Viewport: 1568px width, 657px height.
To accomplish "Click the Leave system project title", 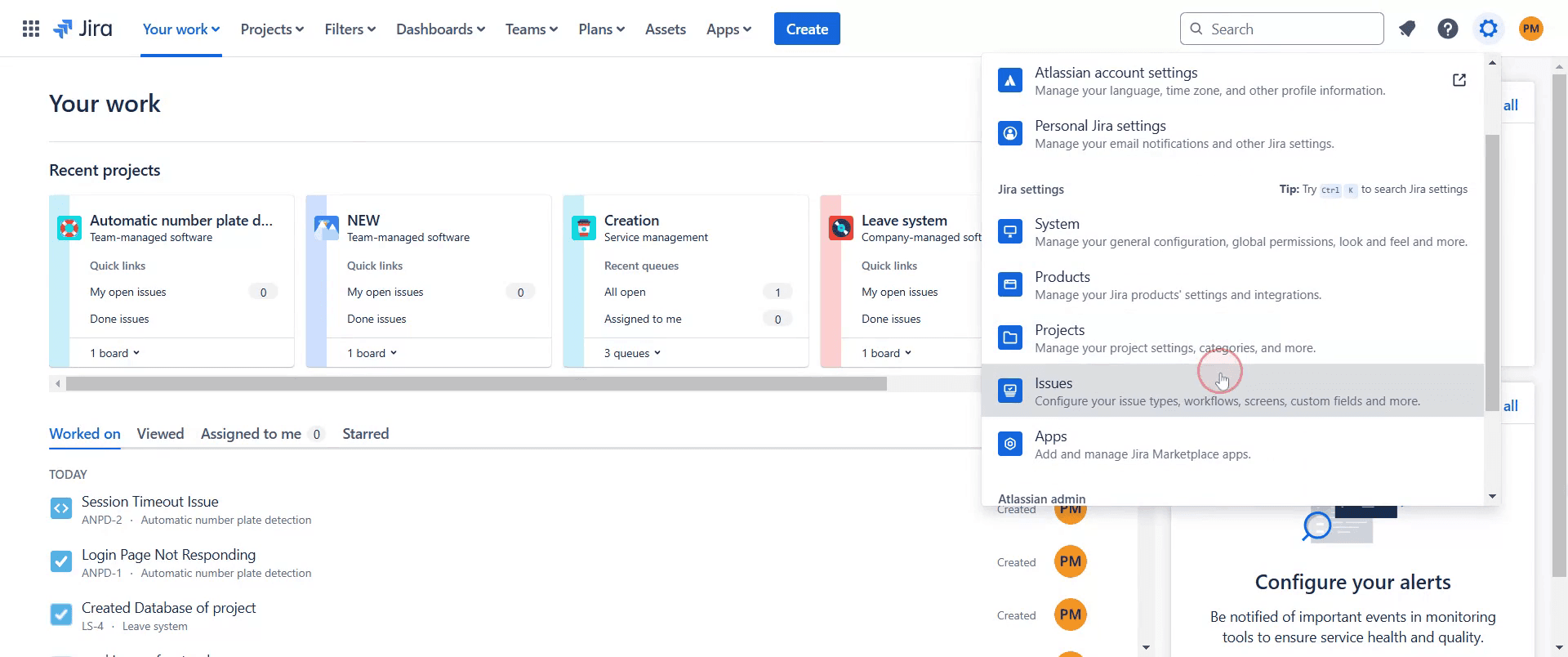I will tap(904, 221).
